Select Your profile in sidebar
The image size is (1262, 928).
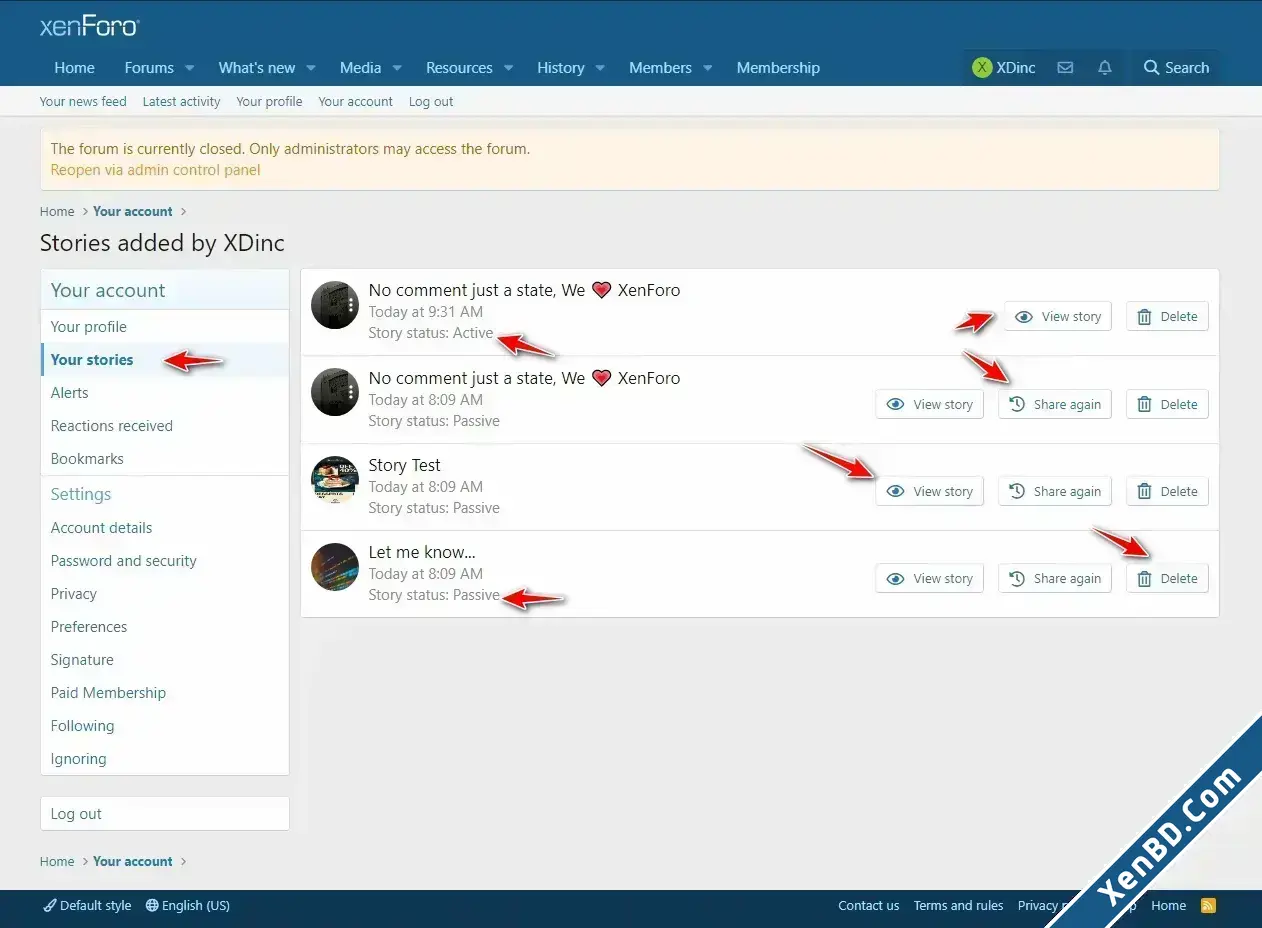click(165, 327)
